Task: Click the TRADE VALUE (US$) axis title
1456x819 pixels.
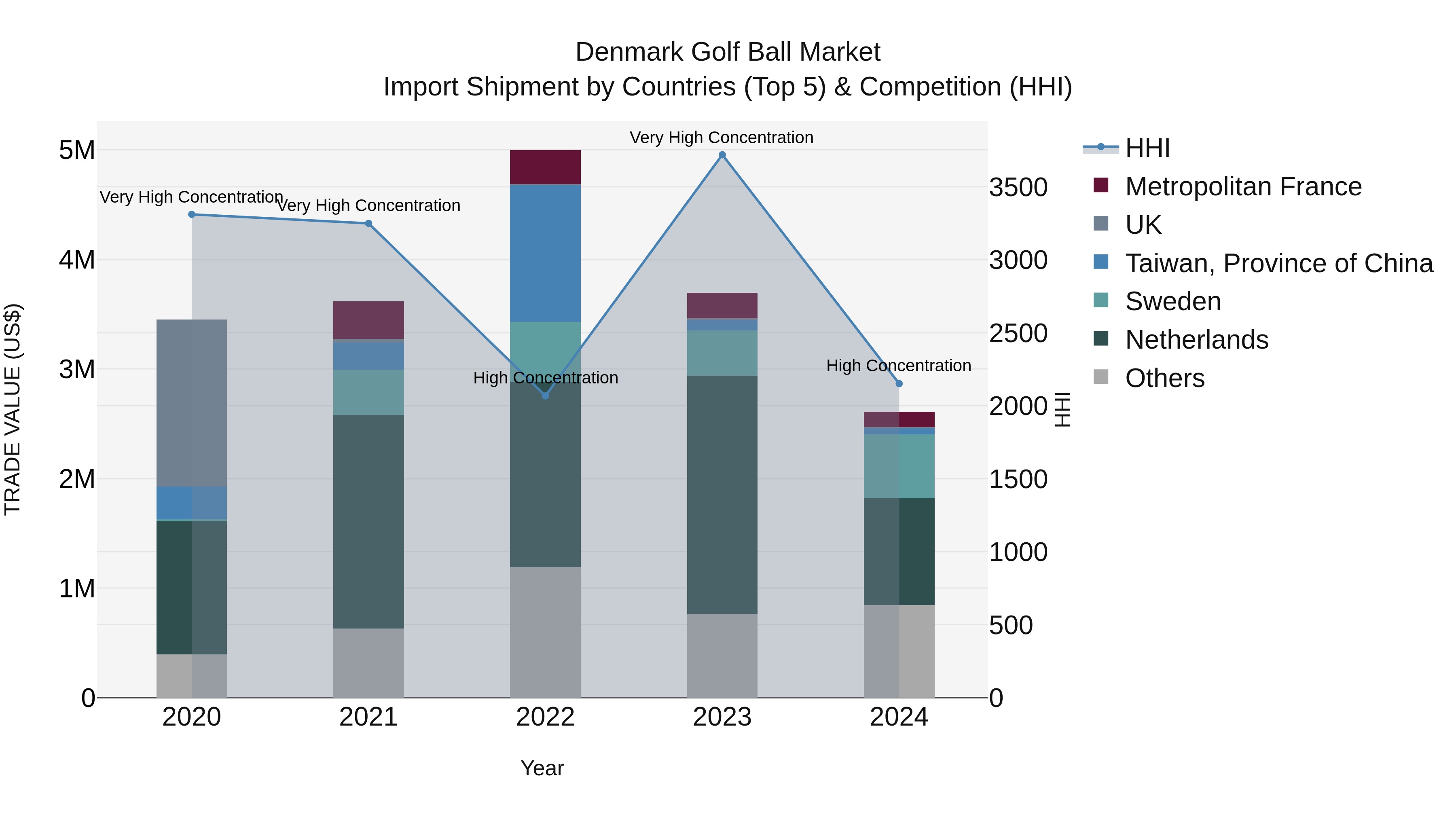Action: point(13,409)
